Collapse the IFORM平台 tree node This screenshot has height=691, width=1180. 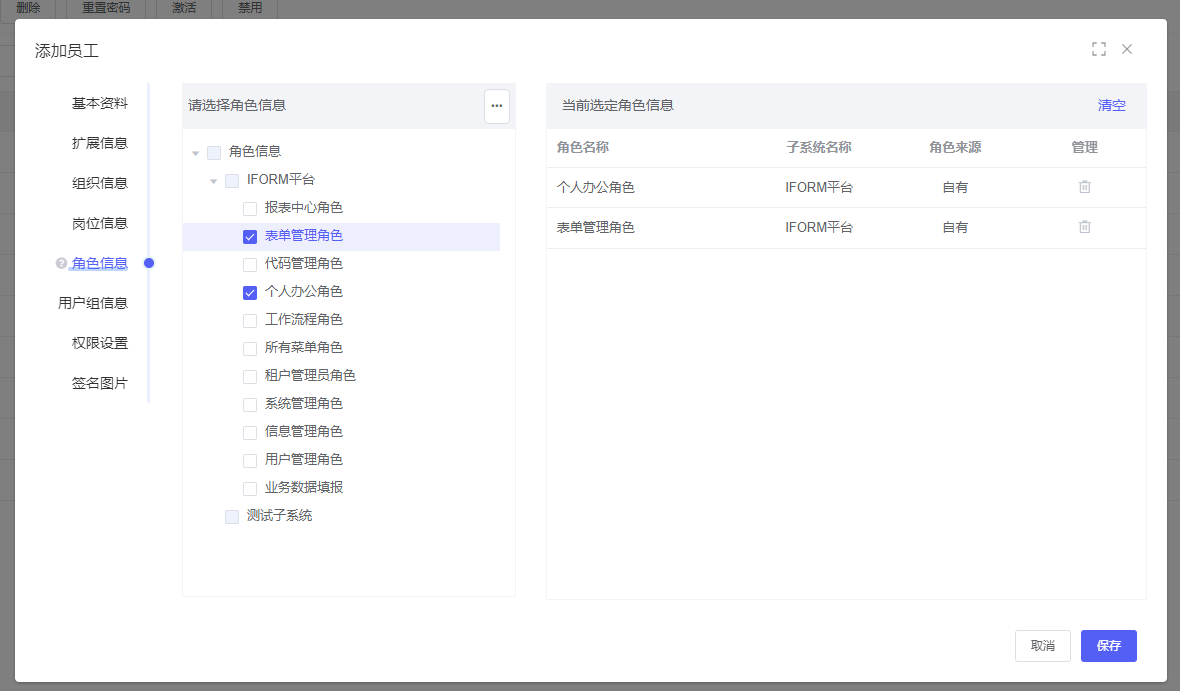click(214, 181)
